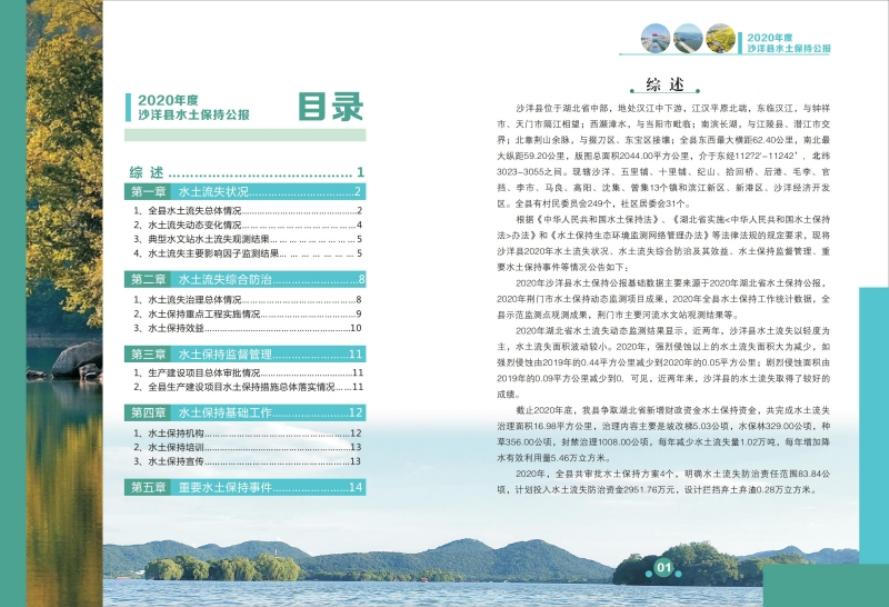Click the 综述 contents entry for page 1
The image size is (889, 607).
pyautogui.click(x=247, y=172)
